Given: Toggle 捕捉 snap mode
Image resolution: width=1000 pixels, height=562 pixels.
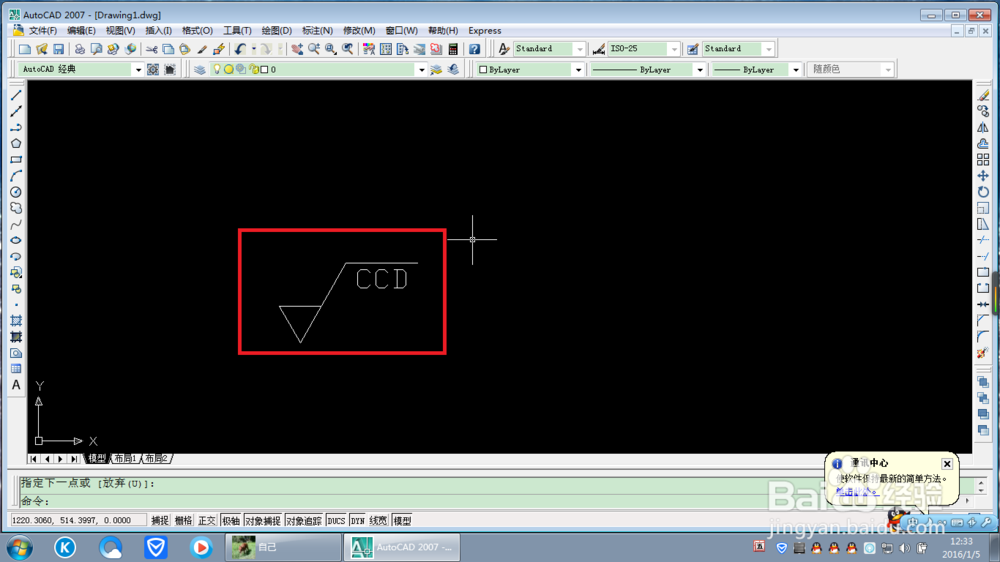Looking at the screenshot, I should pos(159,521).
